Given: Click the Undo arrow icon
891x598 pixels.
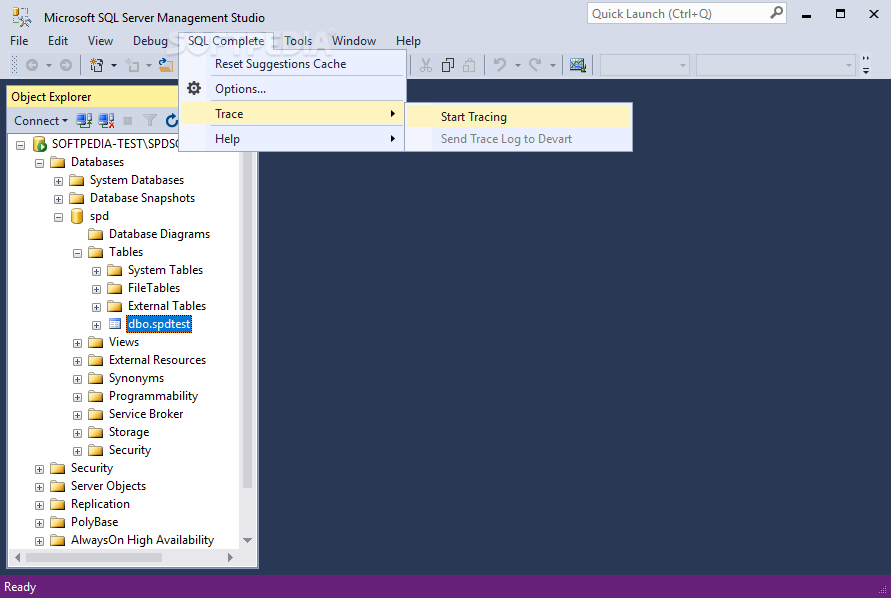Looking at the screenshot, I should pyautogui.click(x=500, y=65).
